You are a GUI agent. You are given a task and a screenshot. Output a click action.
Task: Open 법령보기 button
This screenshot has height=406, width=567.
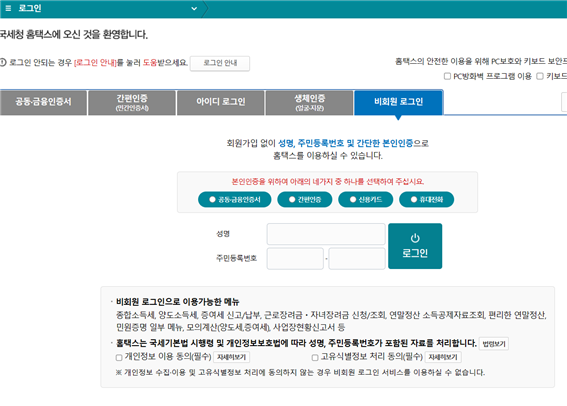494,344
